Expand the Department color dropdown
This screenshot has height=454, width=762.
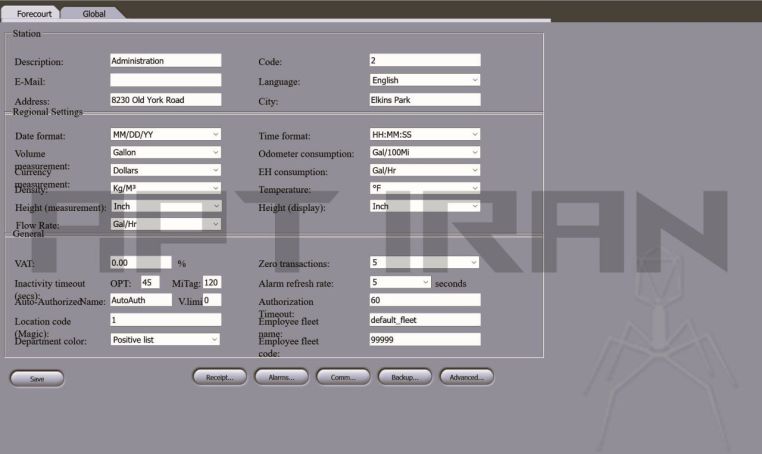click(165, 339)
